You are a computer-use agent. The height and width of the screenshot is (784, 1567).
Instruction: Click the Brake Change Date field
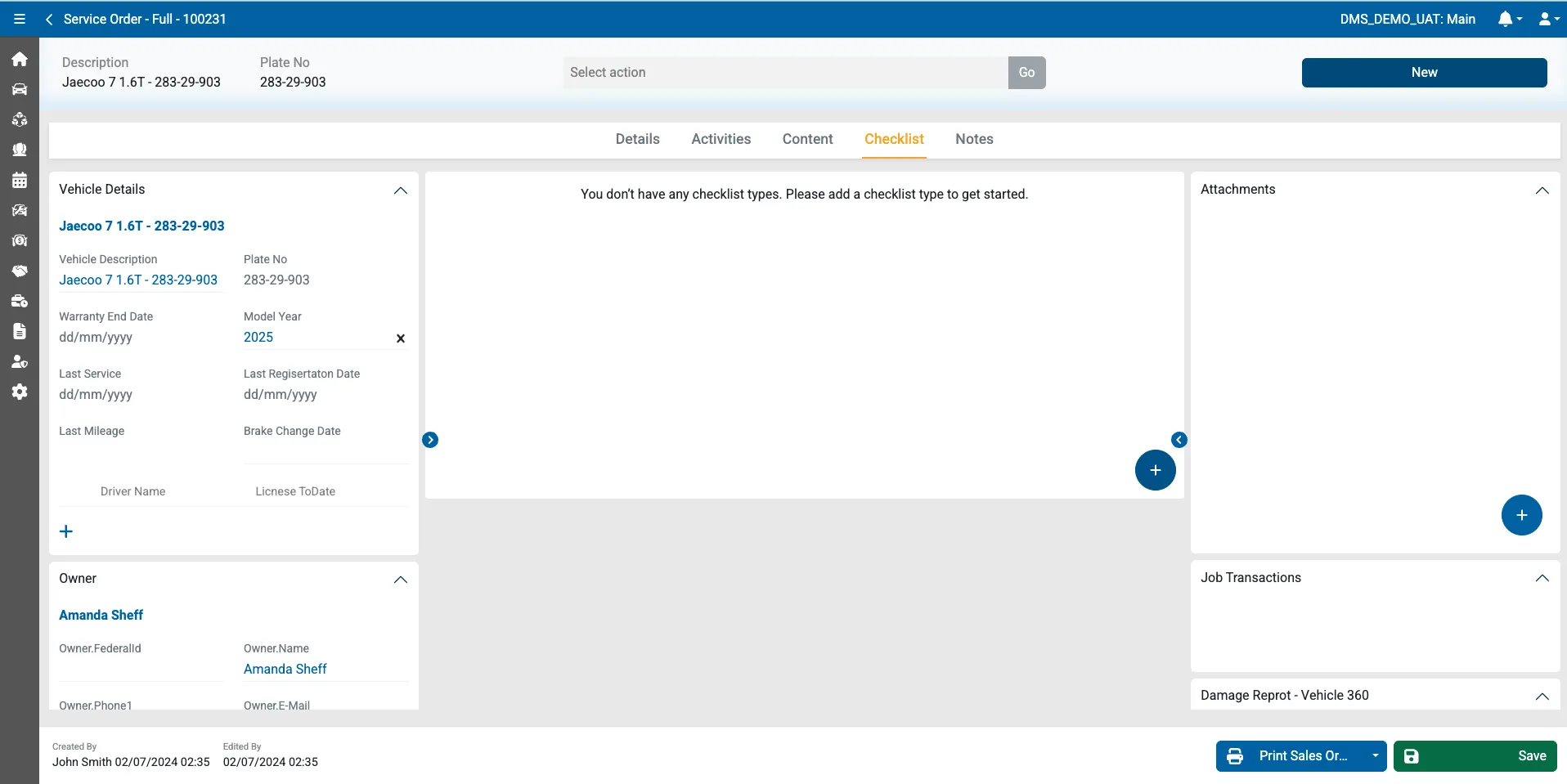[326, 452]
